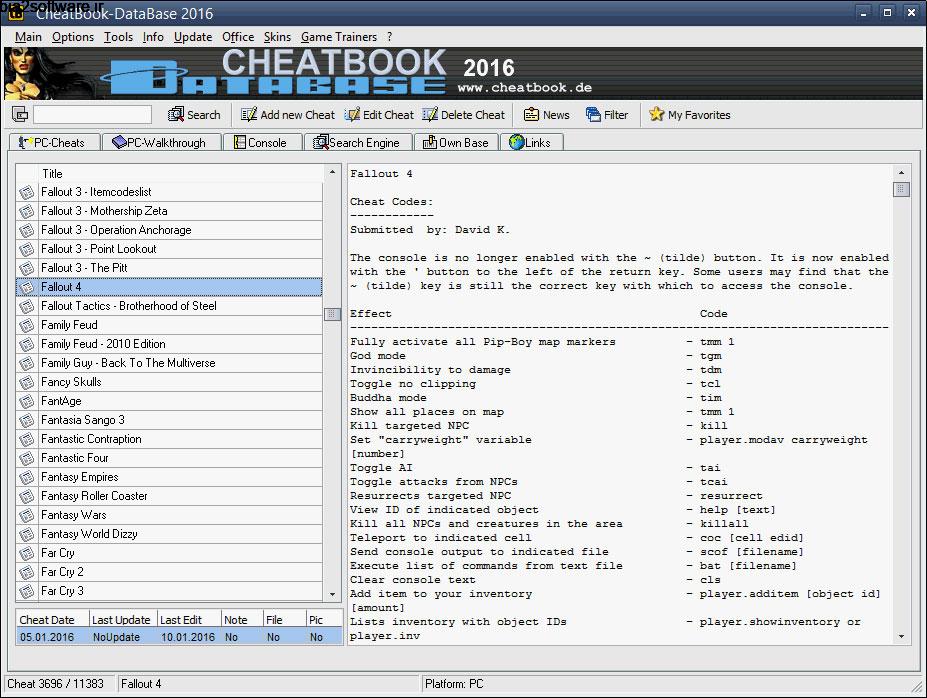Open the Skins menu
927x698 pixels.
pyautogui.click(x=277, y=36)
